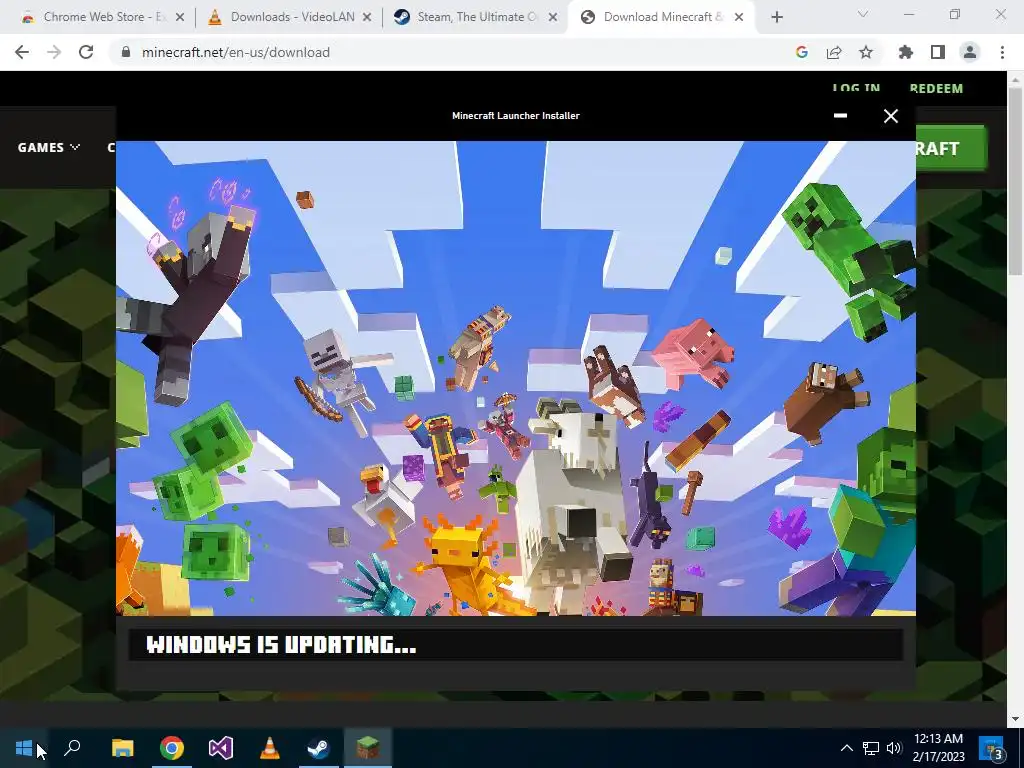Viewport: 1024px width, 768px height.
Task: Open the tab search chevron
Action: pyautogui.click(x=863, y=14)
